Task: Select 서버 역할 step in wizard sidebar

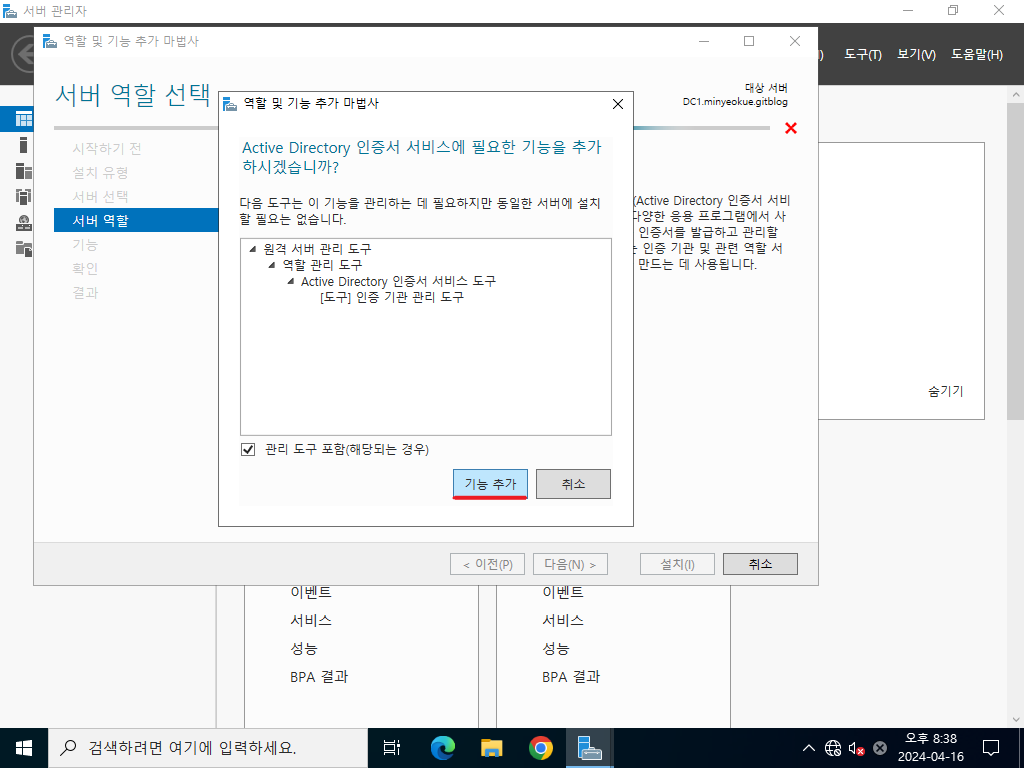Action: point(136,220)
